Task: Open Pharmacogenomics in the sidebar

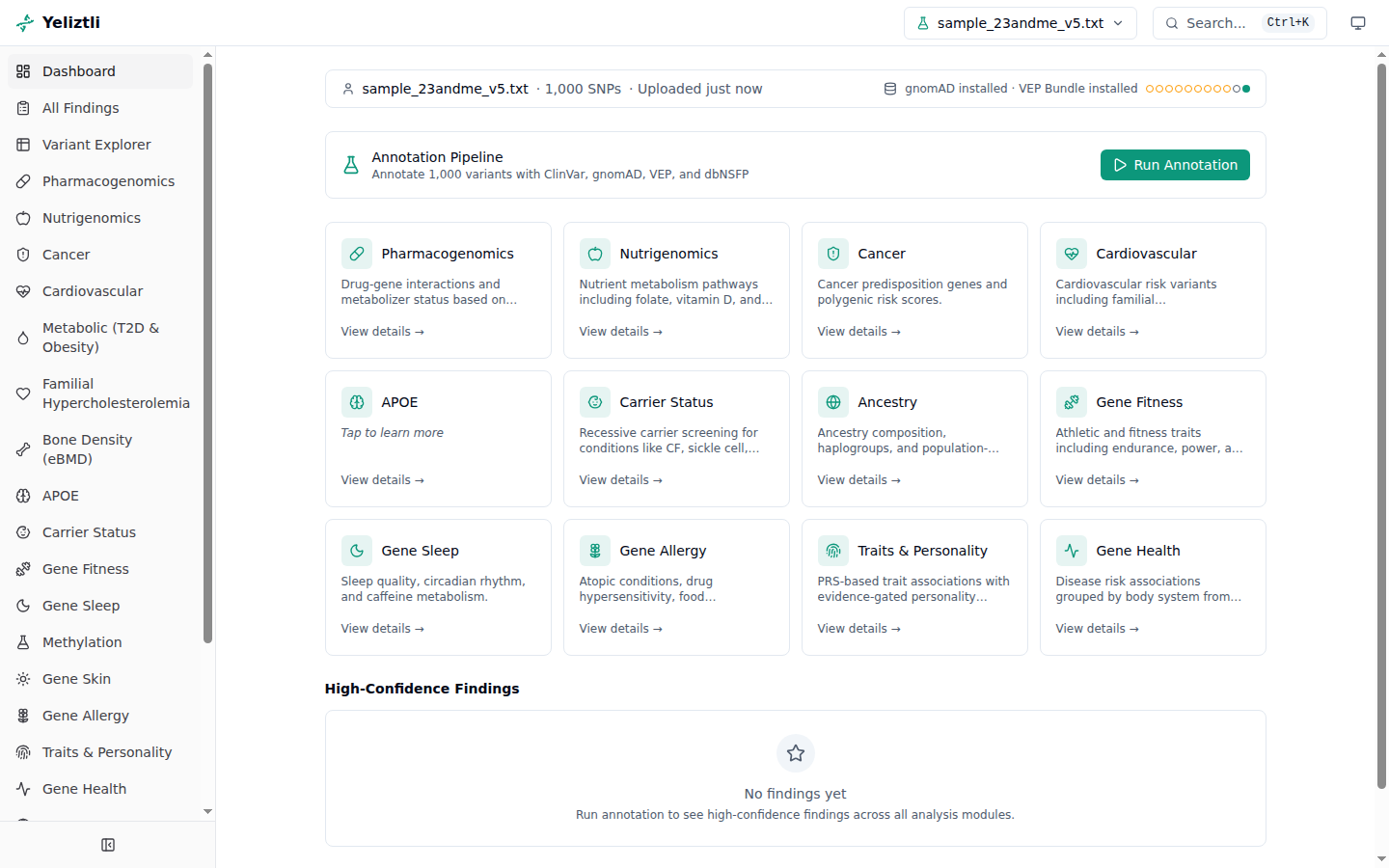Action: 100,181
